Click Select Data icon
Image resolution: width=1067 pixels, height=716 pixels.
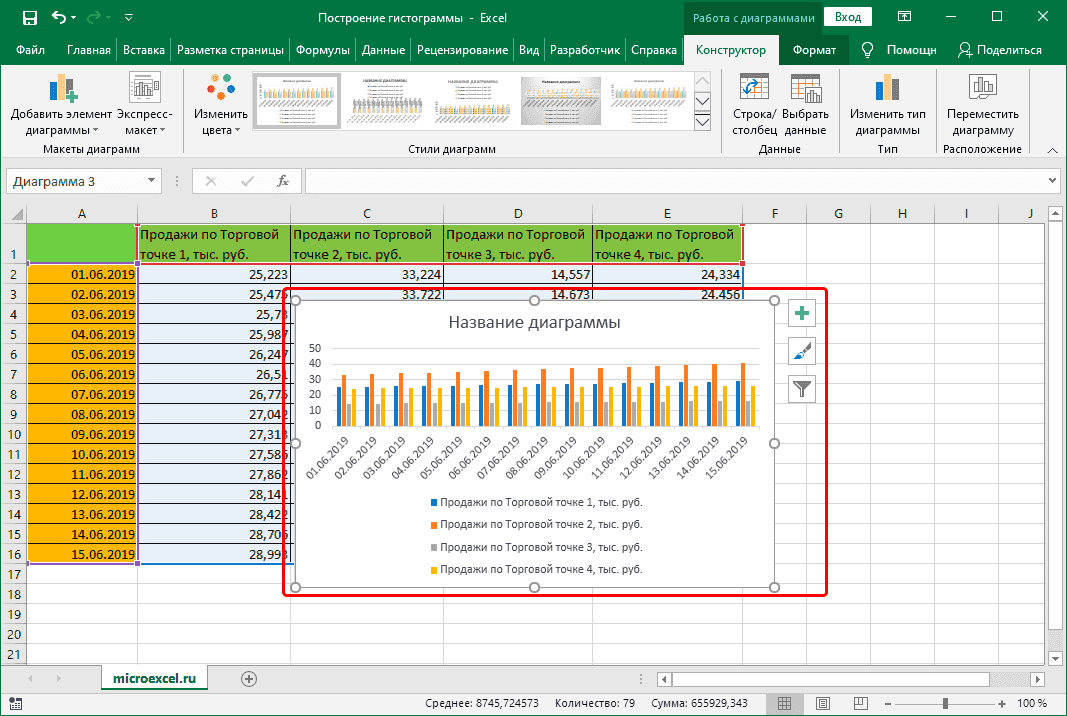pyautogui.click(x=805, y=90)
